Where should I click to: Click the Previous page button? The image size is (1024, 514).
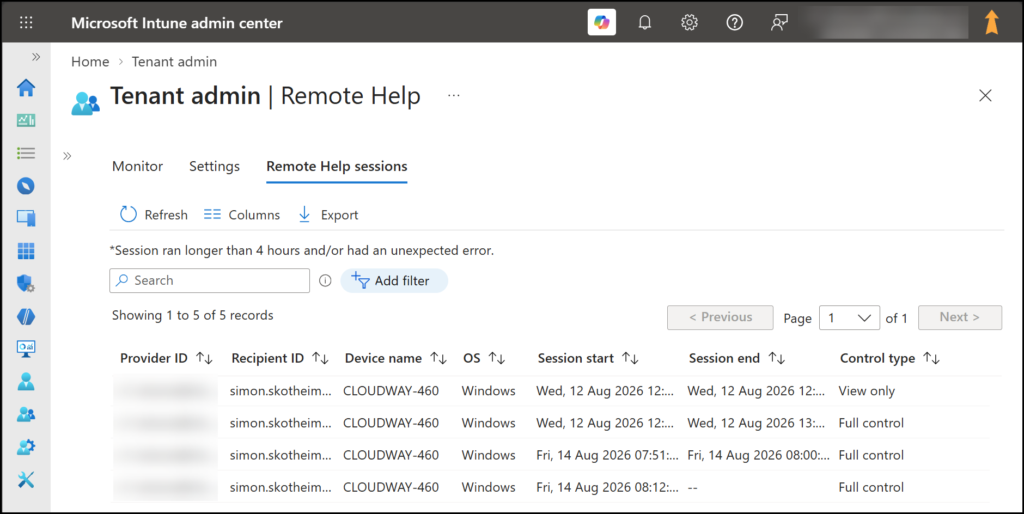pyautogui.click(x=720, y=317)
